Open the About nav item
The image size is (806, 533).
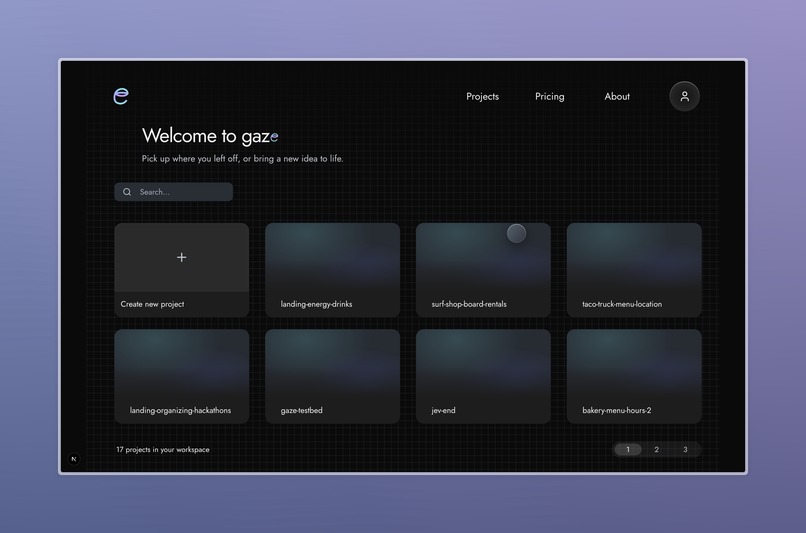pyautogui.click(x=617, y=96)
